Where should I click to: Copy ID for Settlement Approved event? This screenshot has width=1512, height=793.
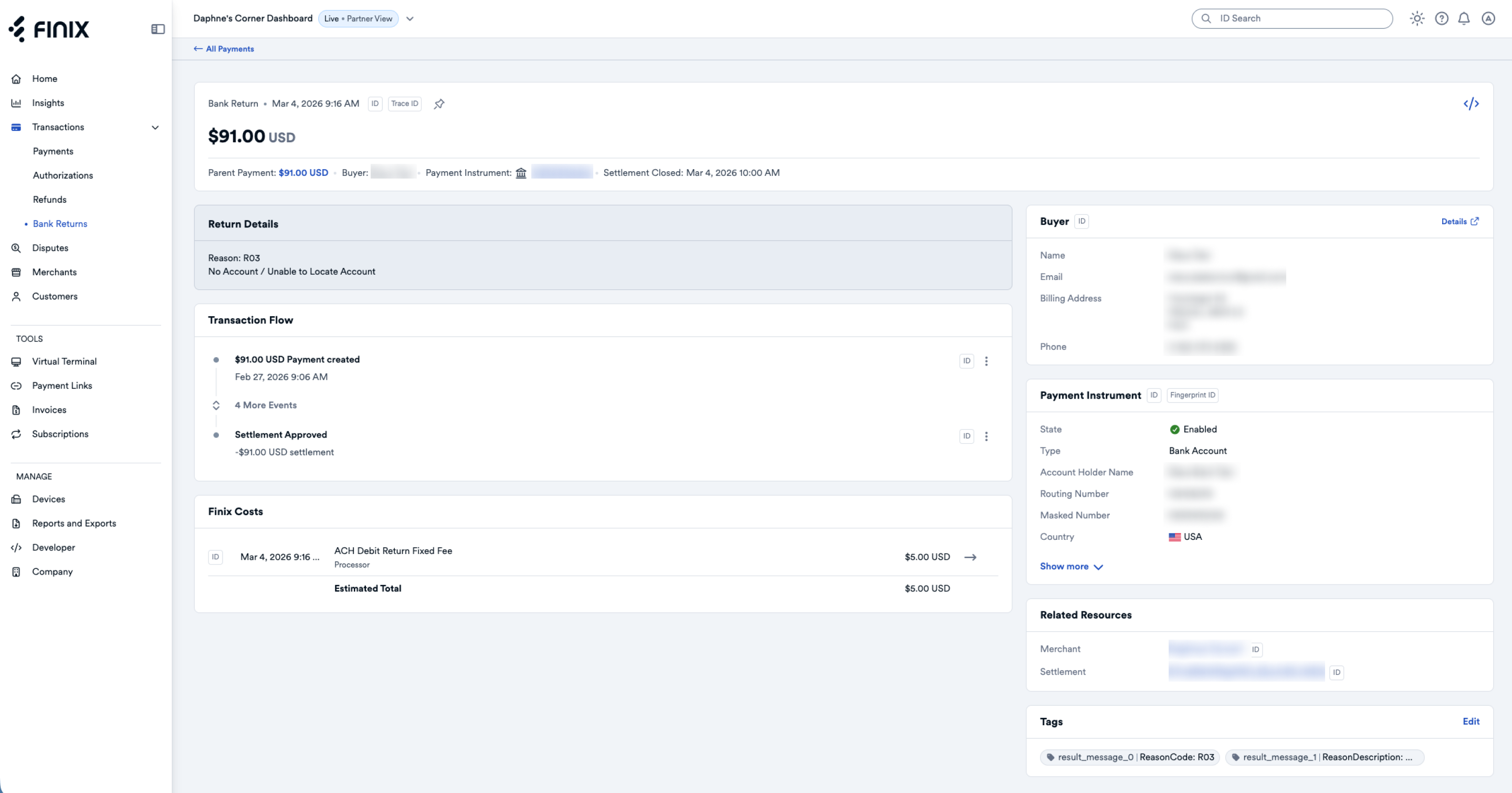[967, 436]
